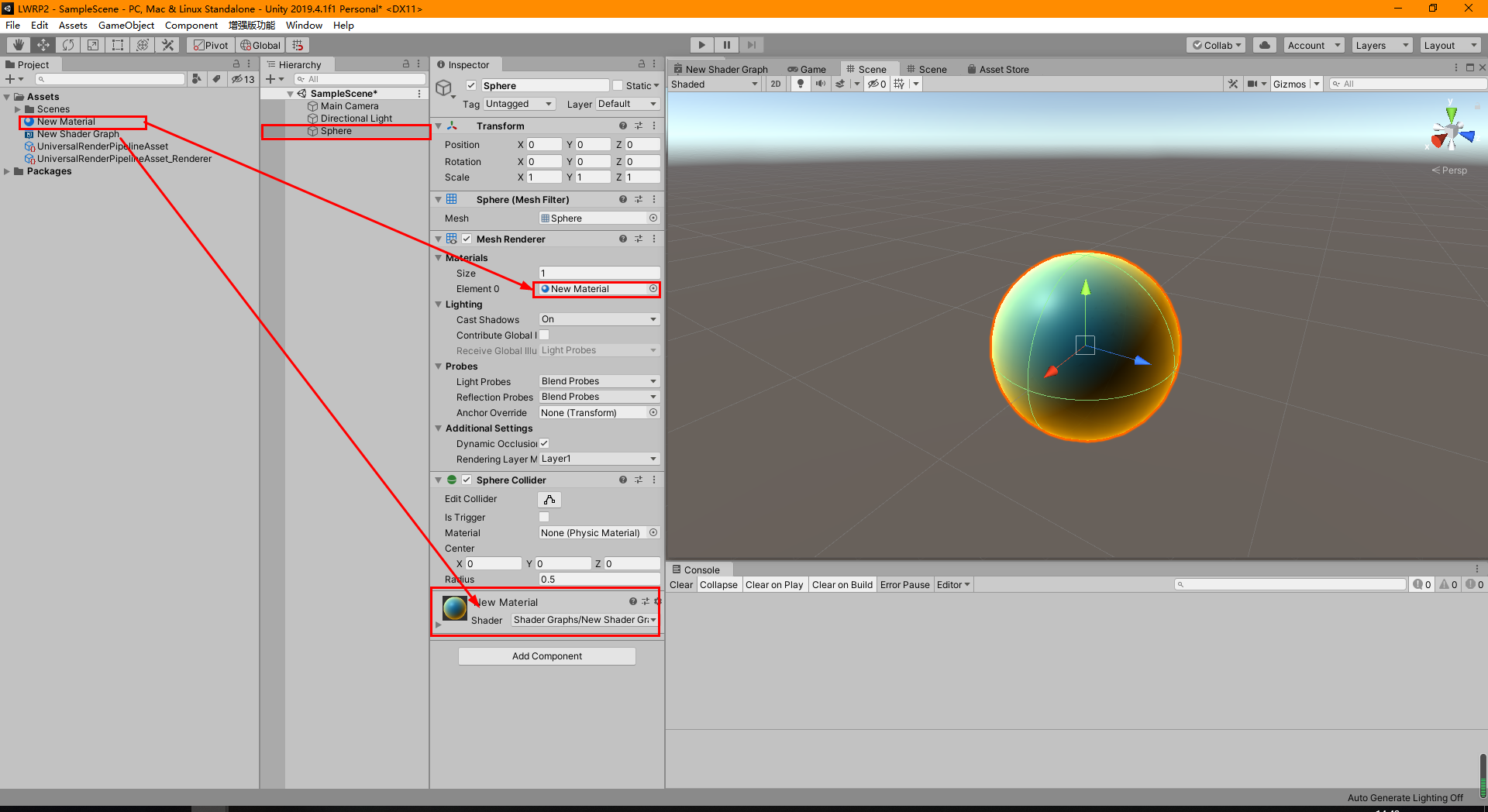Click the Add Component button
The image size is (1488, 812).
coord(546,655)
